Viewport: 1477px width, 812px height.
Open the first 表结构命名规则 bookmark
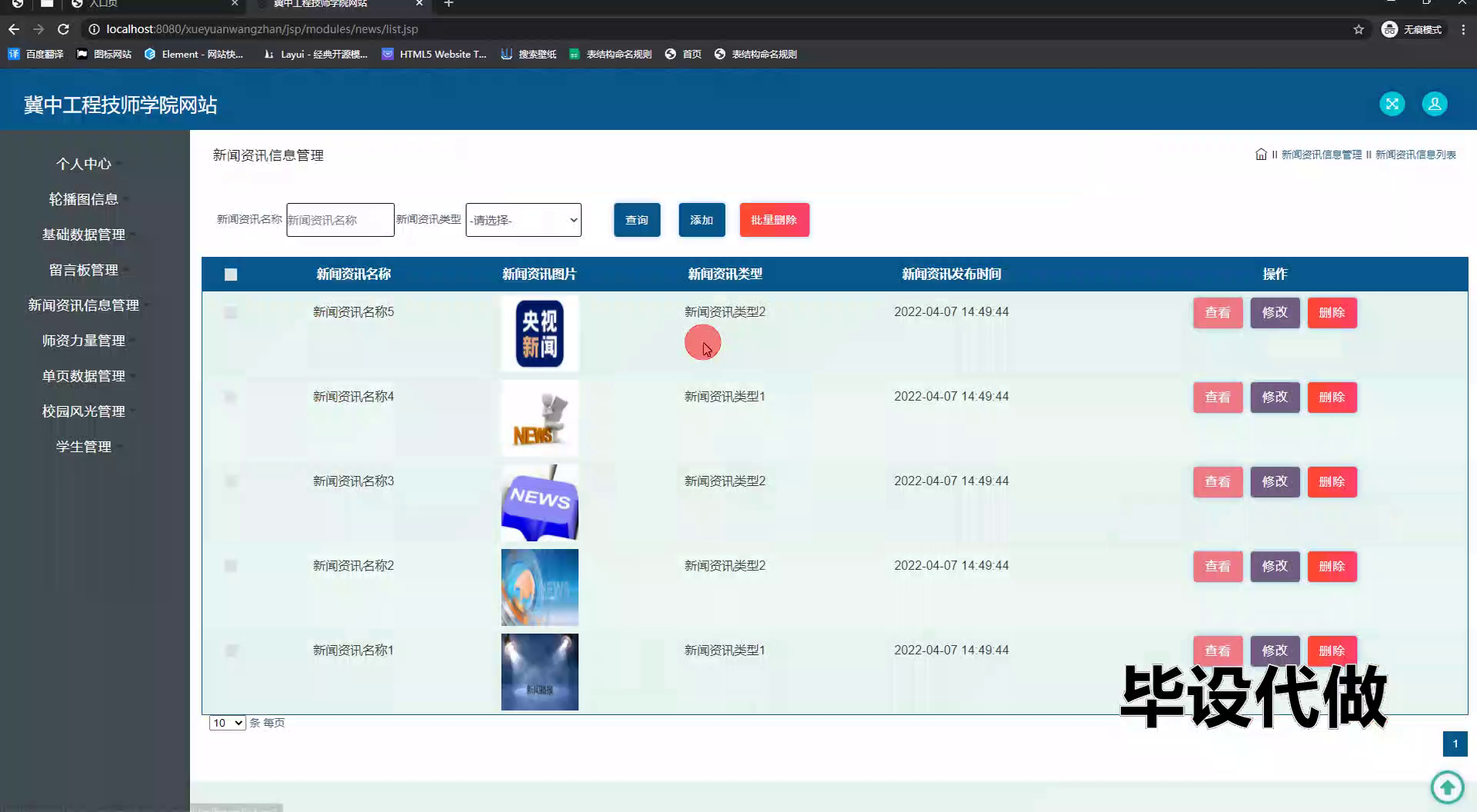[610, 54]
